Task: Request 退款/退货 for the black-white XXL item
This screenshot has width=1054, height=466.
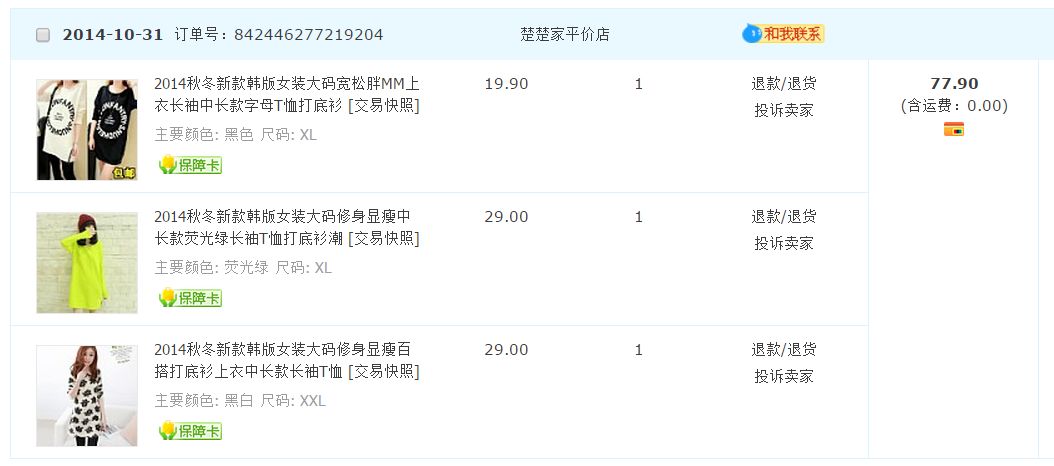Action: (x=784, y=350)
